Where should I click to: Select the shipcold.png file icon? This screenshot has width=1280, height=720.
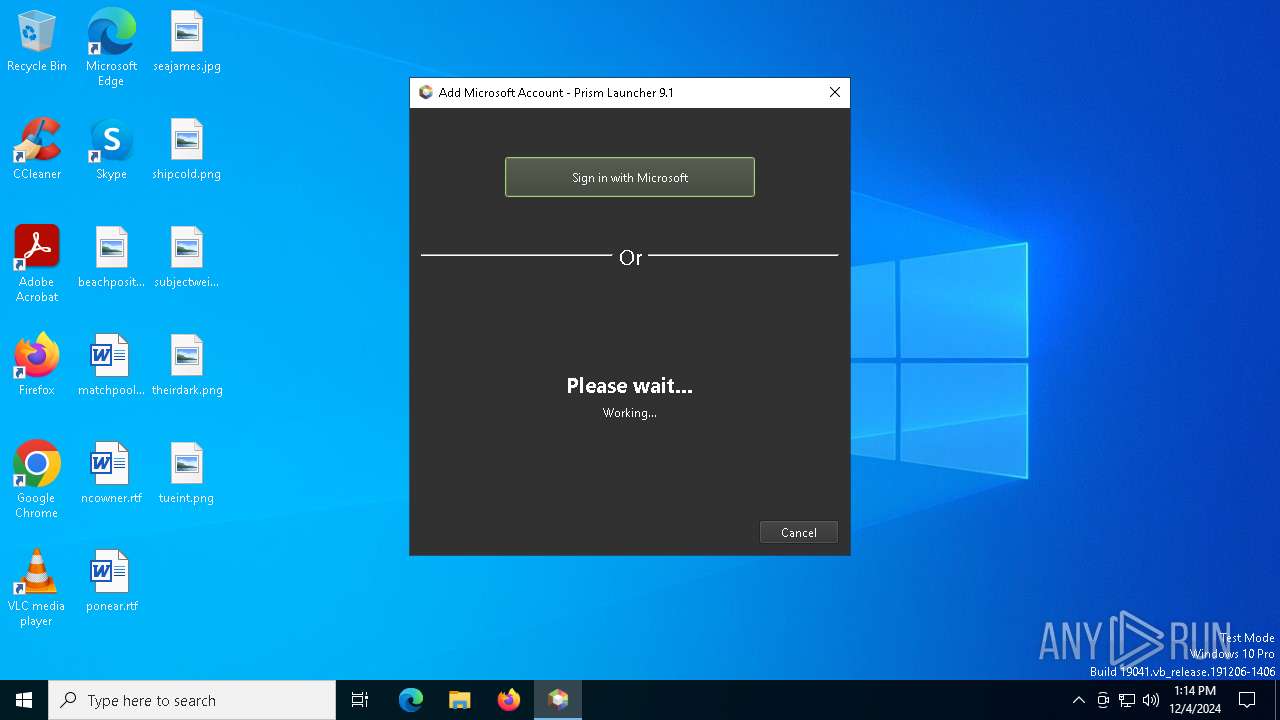[187, 149]
